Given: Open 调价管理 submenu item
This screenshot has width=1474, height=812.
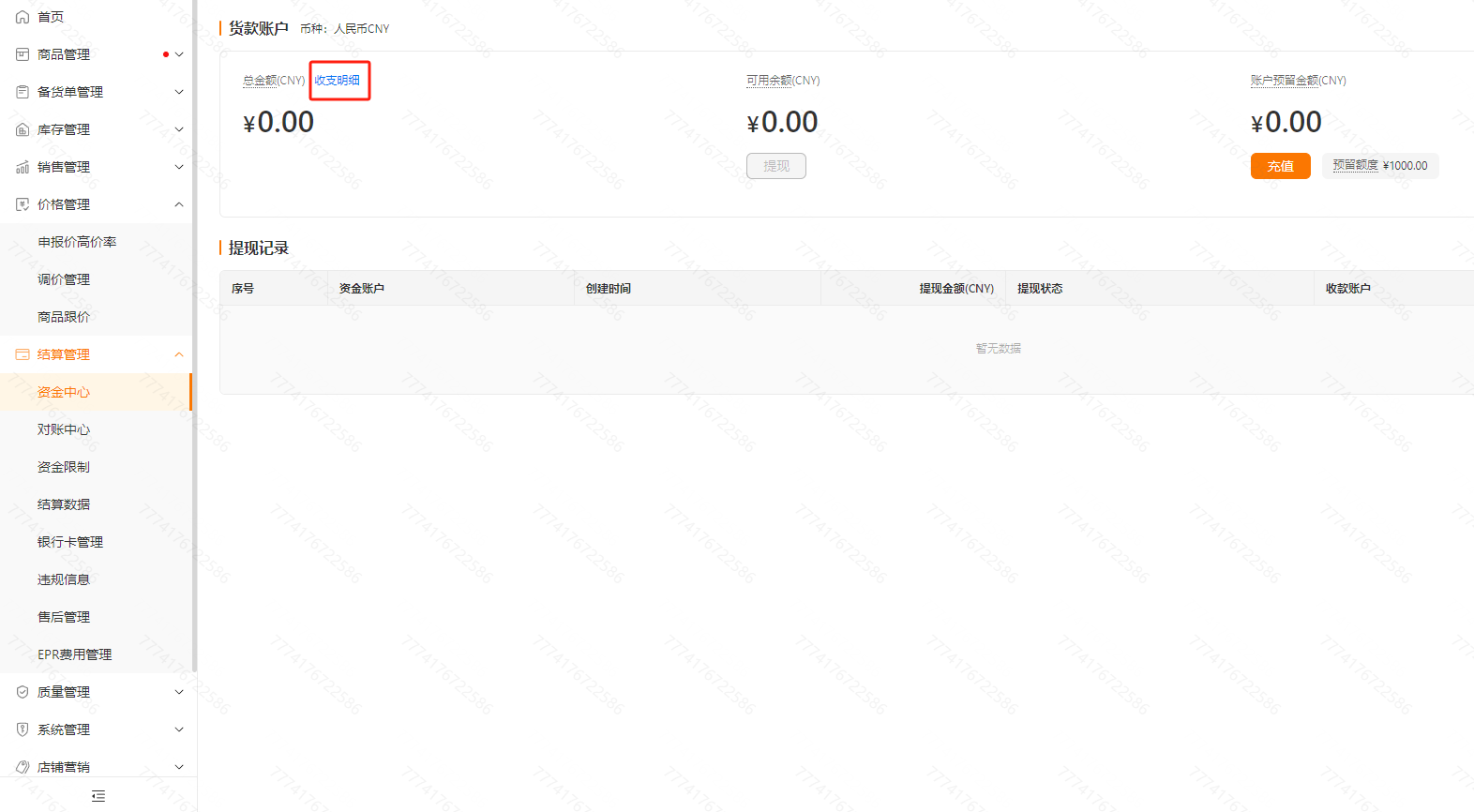Looking at the screenshot, I should (x=96, y=279).
